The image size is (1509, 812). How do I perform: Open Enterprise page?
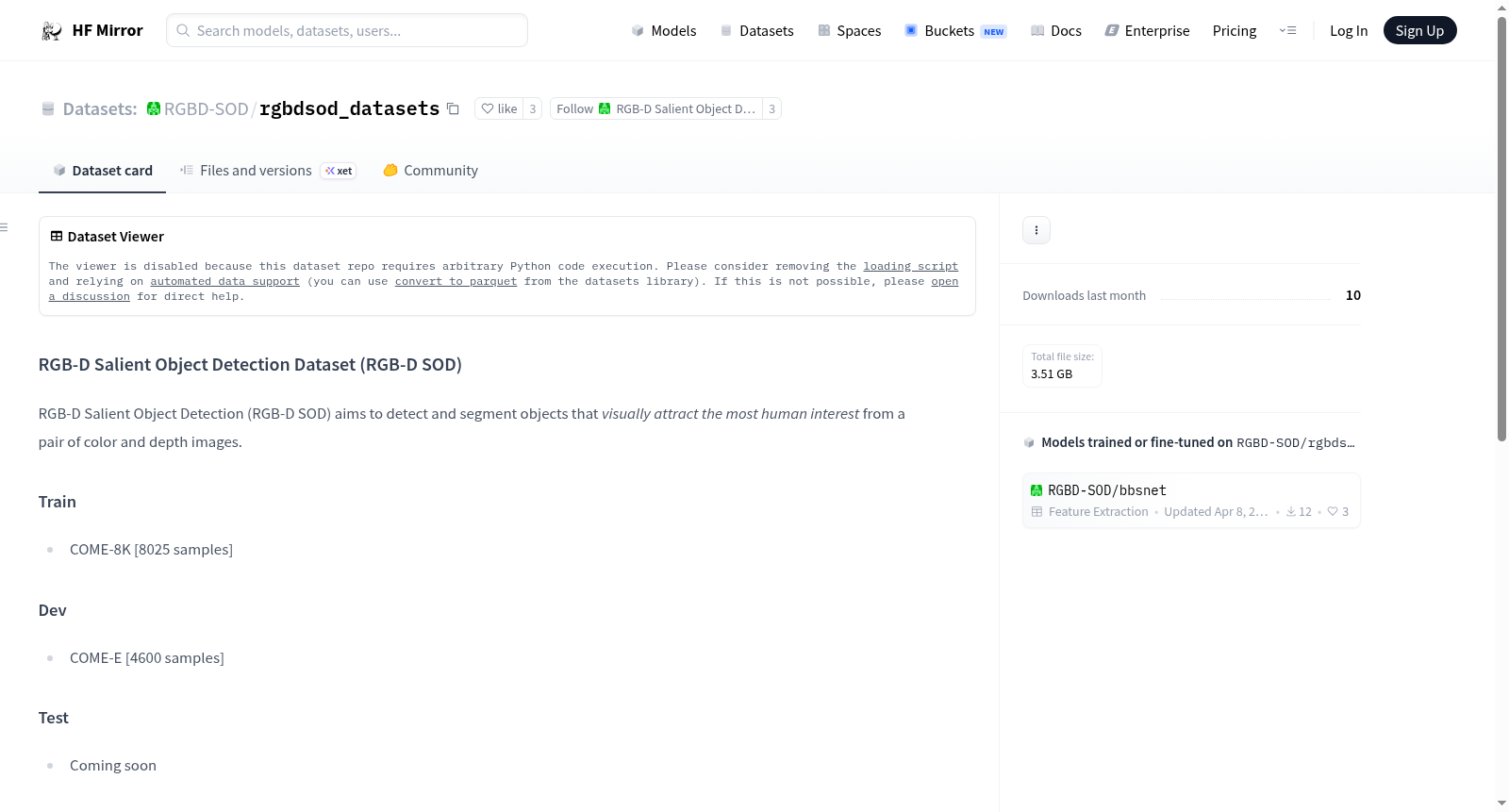tap(1147, 31)
